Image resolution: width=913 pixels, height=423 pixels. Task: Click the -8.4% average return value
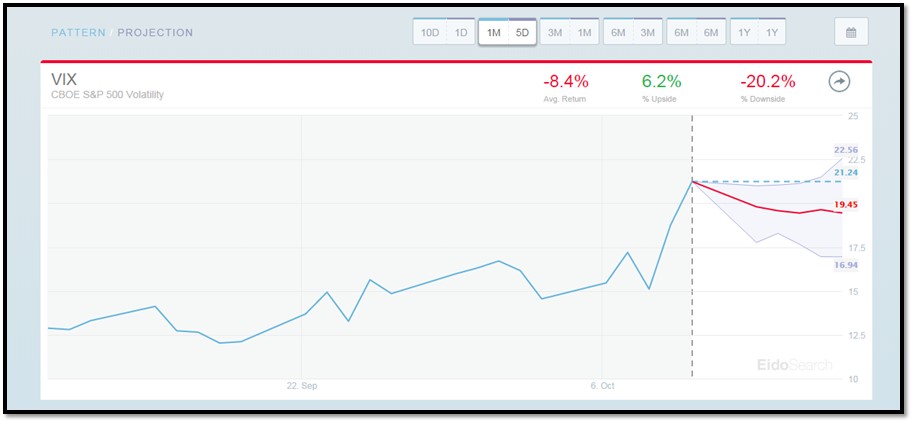pos(565,82)
